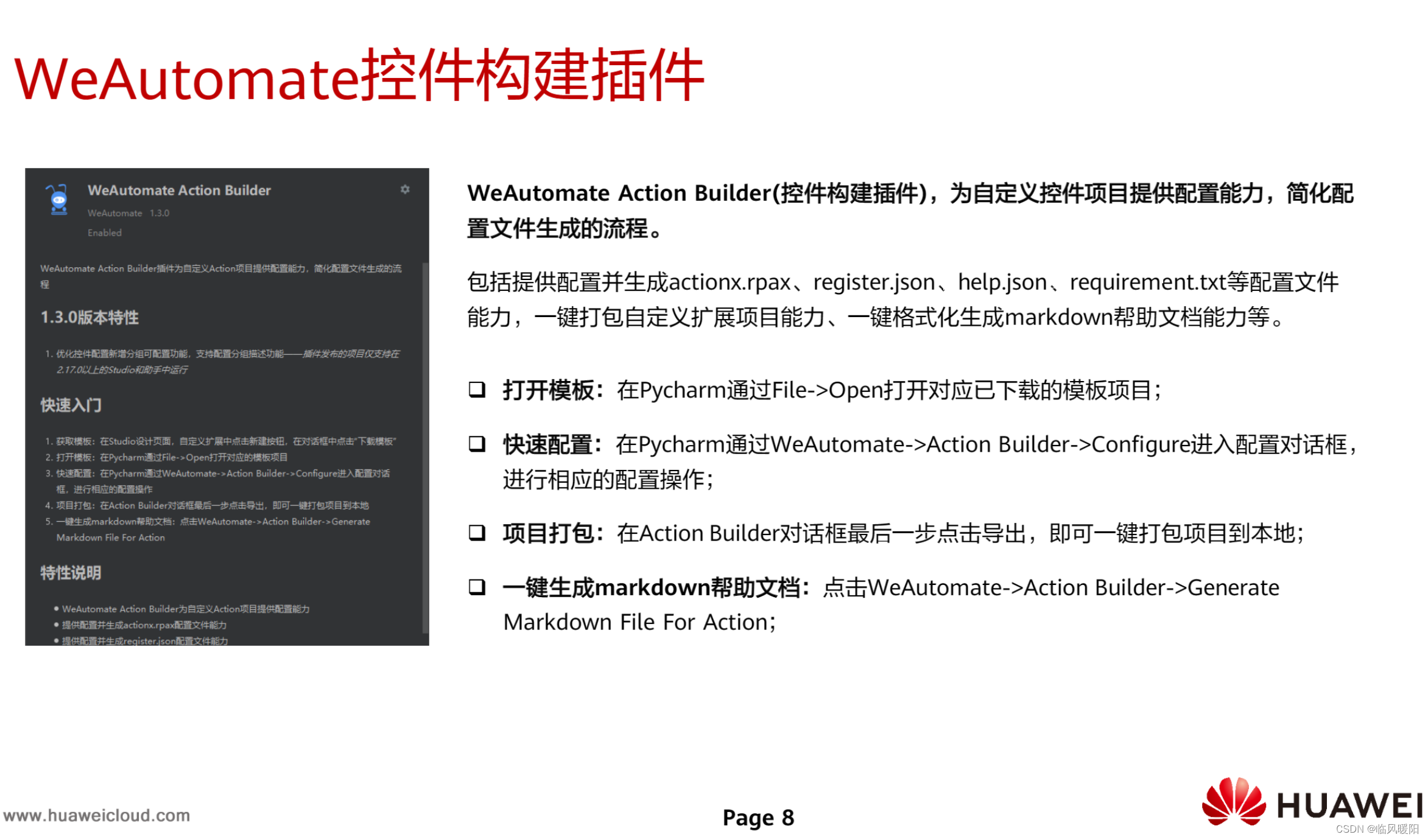Check the 快速配置 bullet box

[477, 444]
